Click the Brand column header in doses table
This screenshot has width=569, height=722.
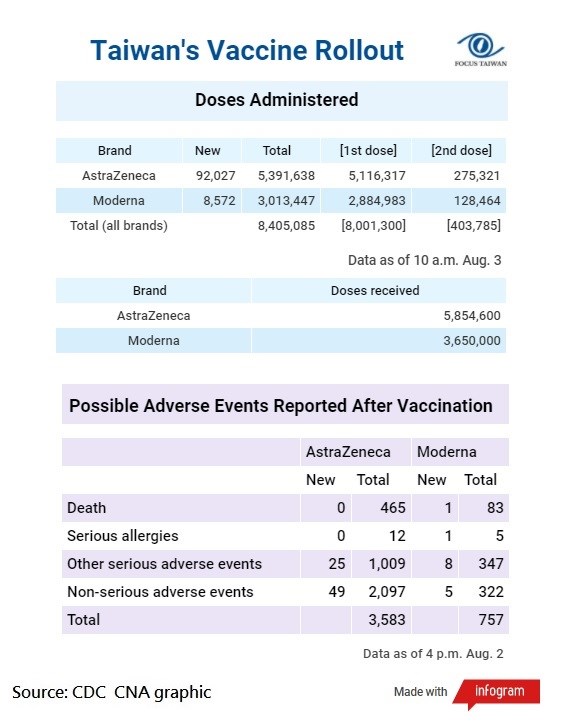[115, 151]
